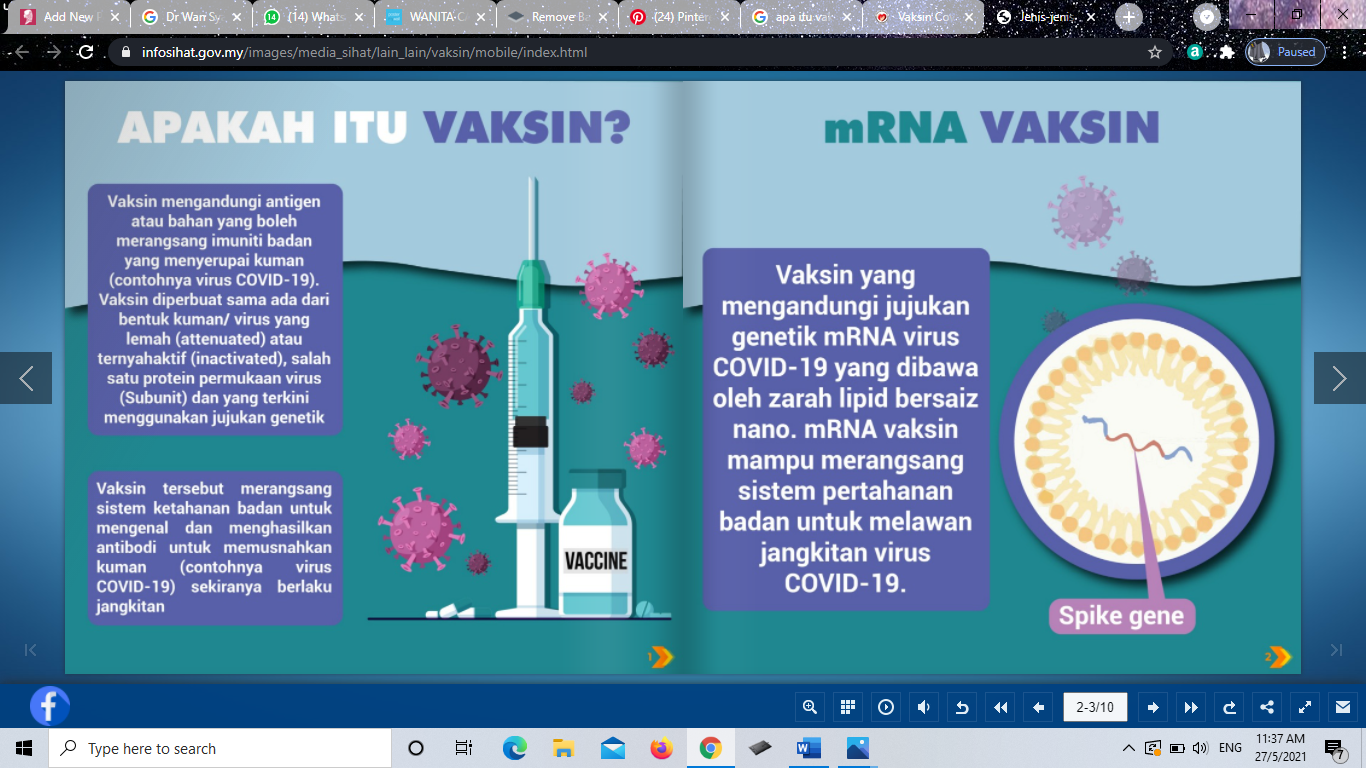
Task: Toggle the hidden icons chevron in system tray
Action: (1129, 746)
